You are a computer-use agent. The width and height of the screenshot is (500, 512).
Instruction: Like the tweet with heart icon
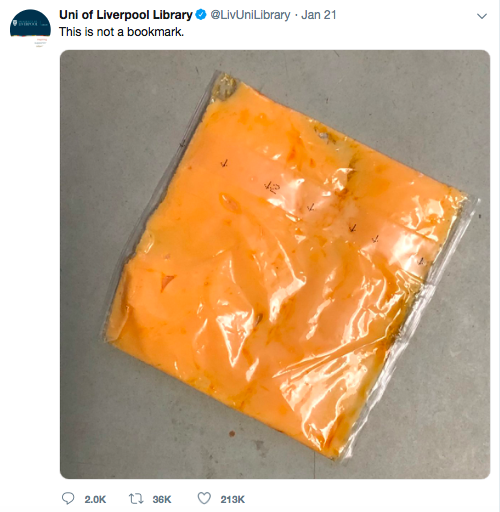(x=204, y=499)
